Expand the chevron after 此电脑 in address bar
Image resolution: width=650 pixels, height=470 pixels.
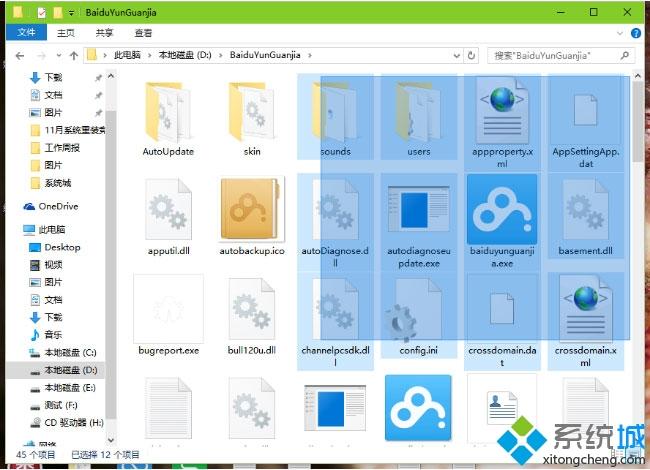tap(150, 55)
